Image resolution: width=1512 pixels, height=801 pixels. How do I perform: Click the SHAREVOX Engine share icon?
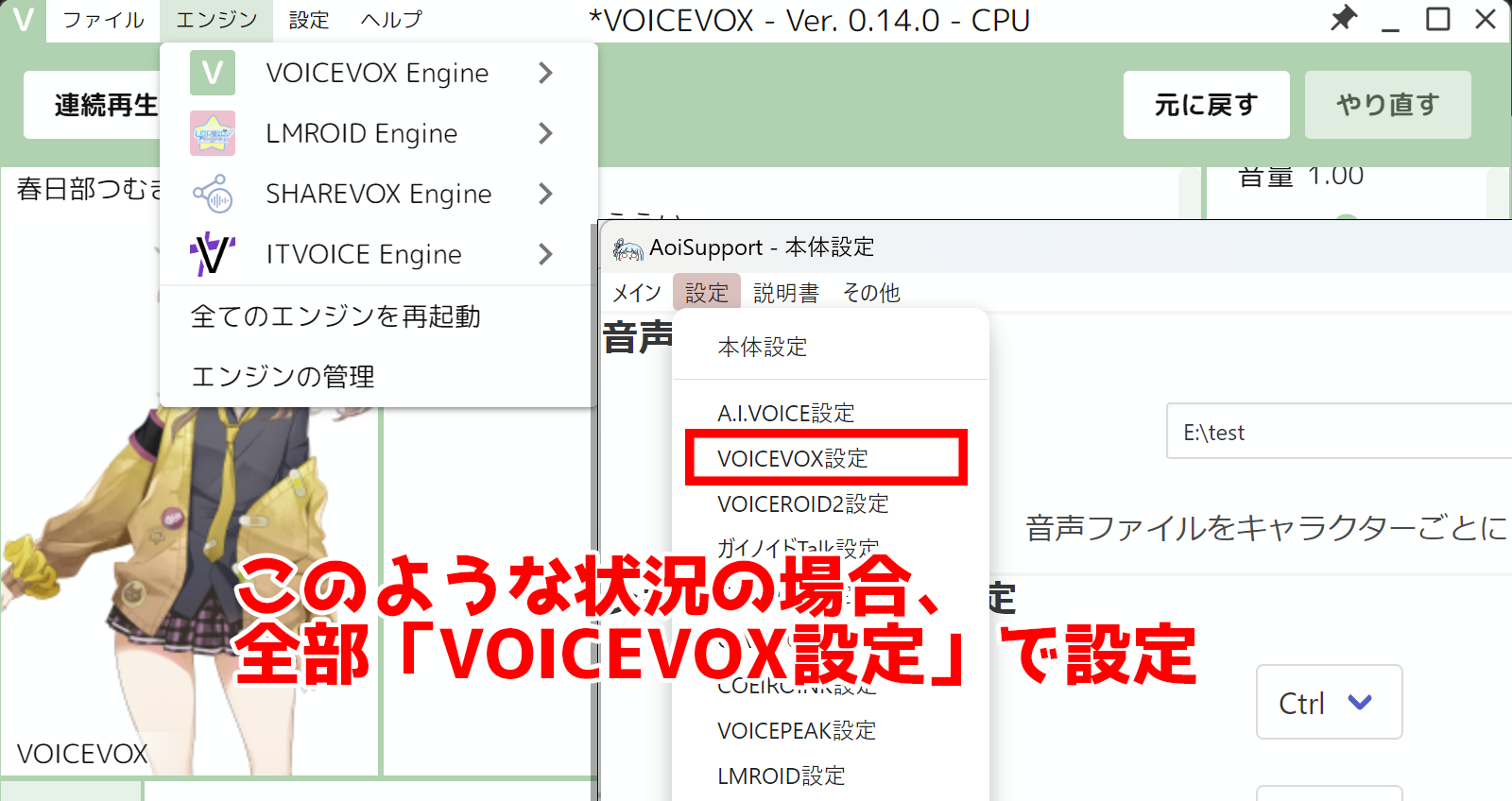point(213,194)
